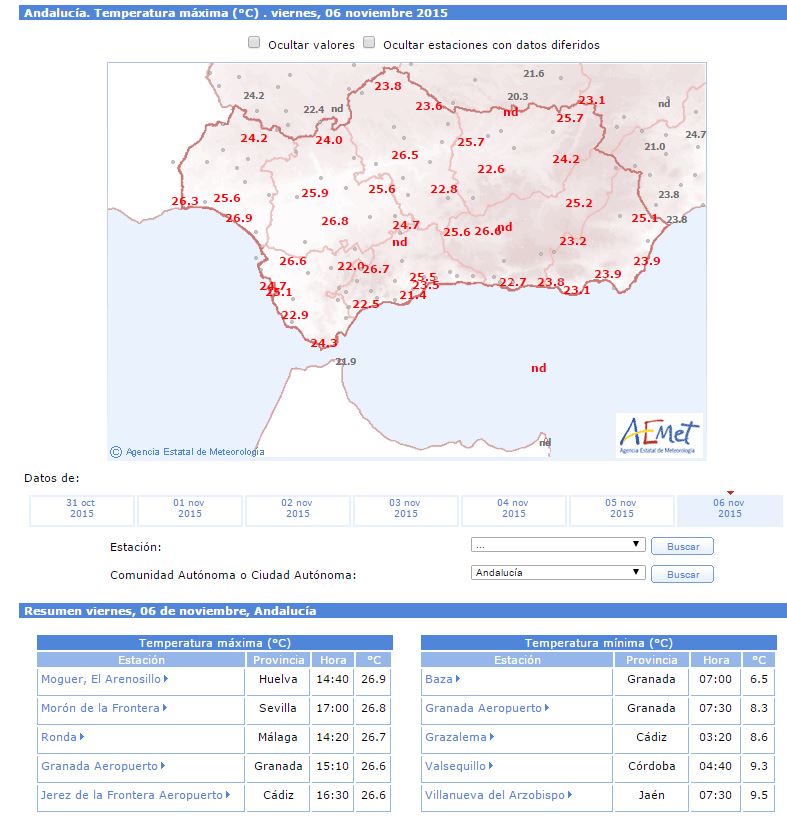Click the arrow icon after Grazalema
787x824 pixels.
492,737
